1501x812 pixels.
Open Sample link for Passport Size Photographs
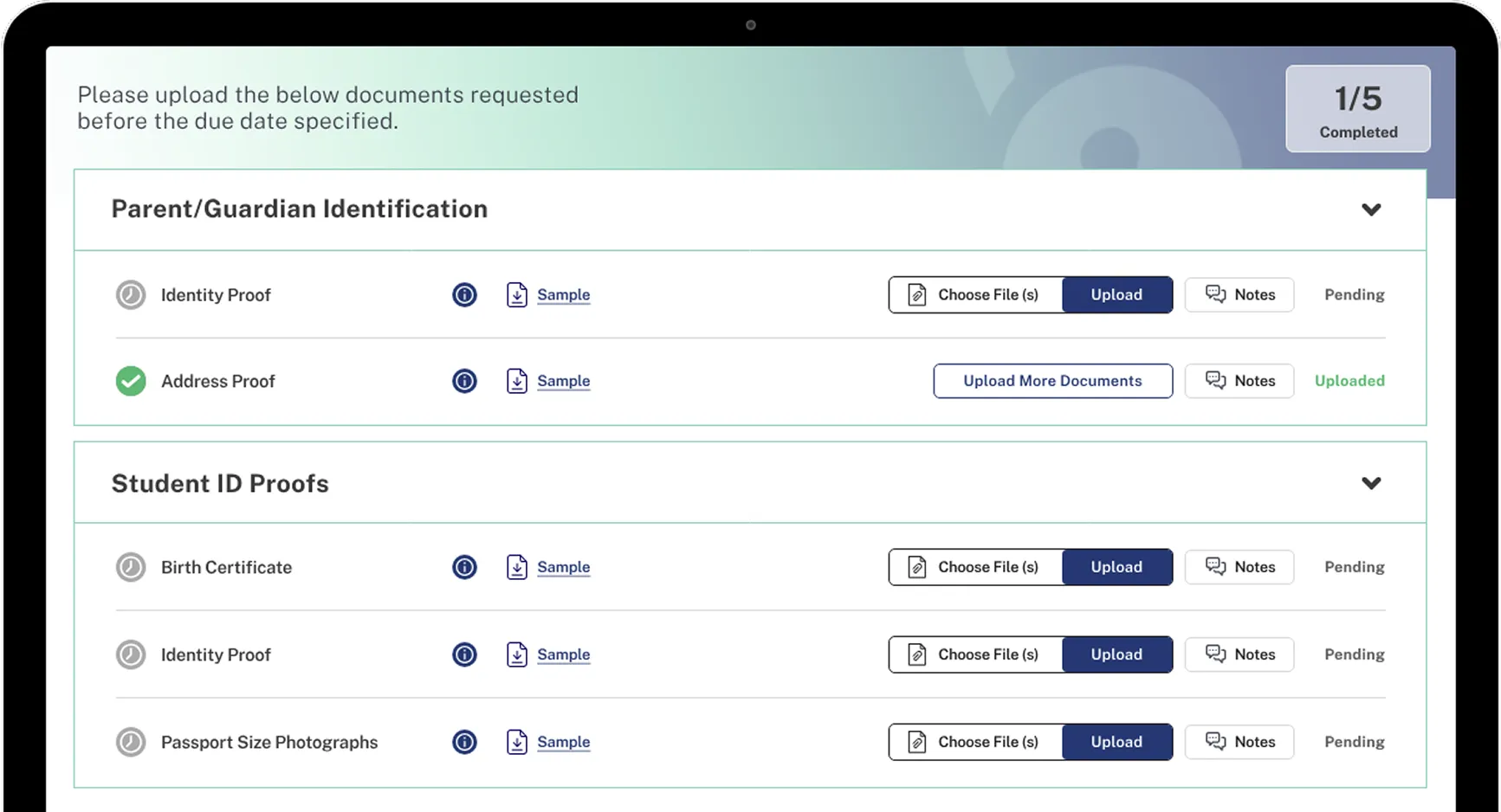pos(563,743)
